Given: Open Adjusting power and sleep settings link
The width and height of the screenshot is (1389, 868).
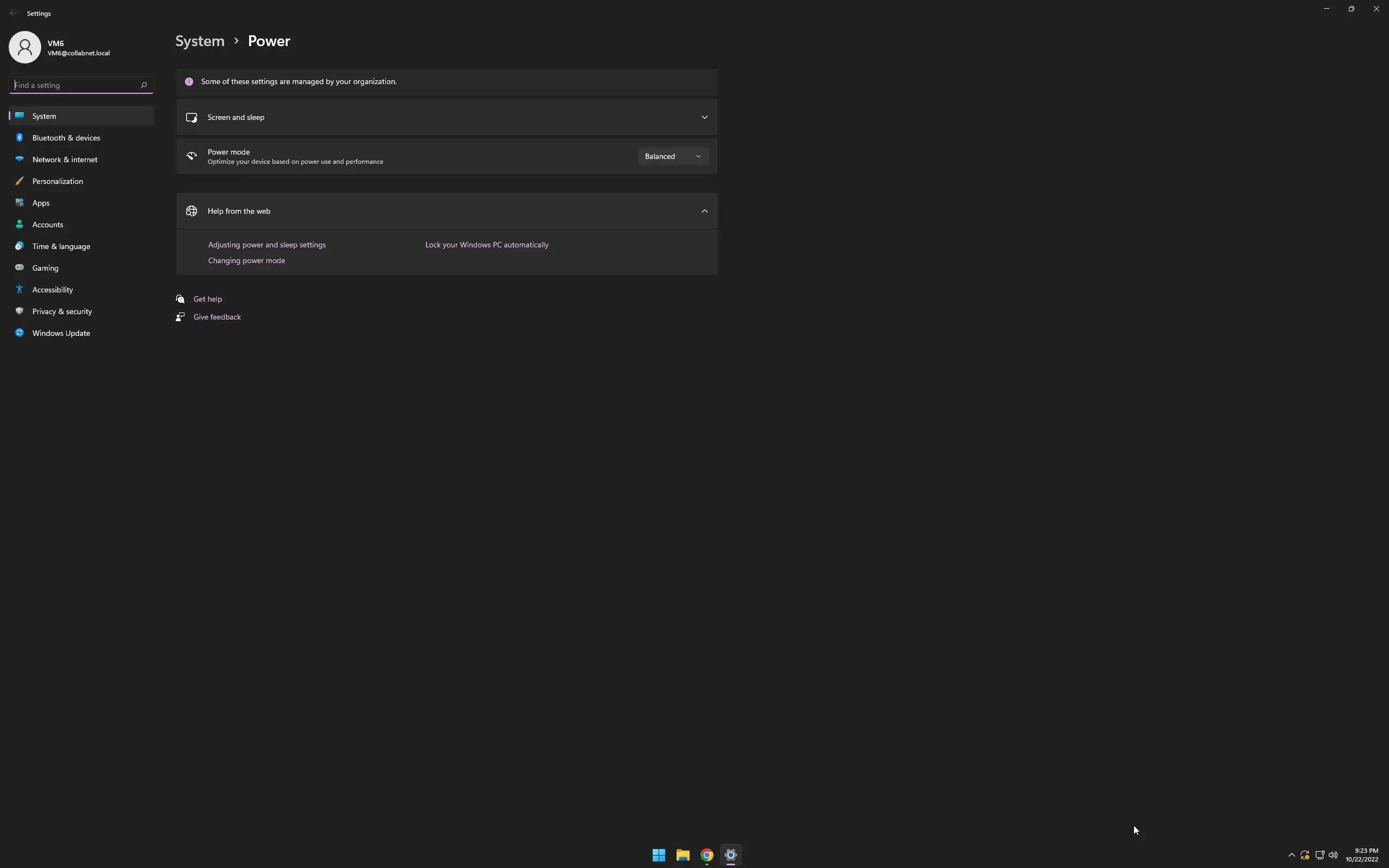Looking at the screenshot, I should pos(267,245).
